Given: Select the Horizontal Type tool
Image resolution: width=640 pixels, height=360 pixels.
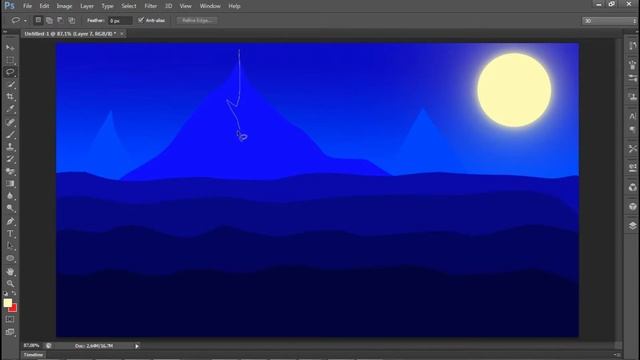Looking at the screenshot, I should (10, 233).
